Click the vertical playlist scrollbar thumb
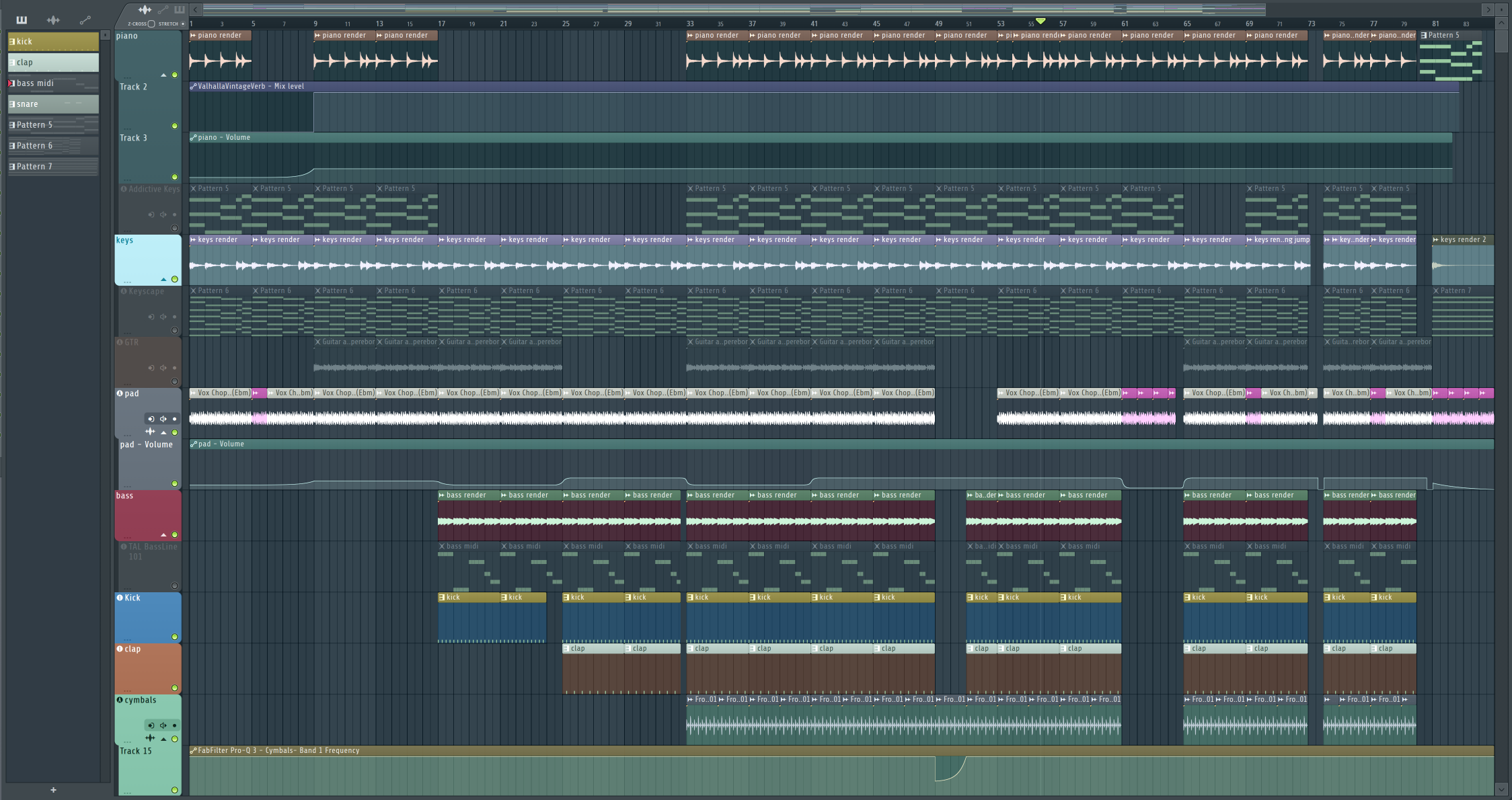 1501,40
